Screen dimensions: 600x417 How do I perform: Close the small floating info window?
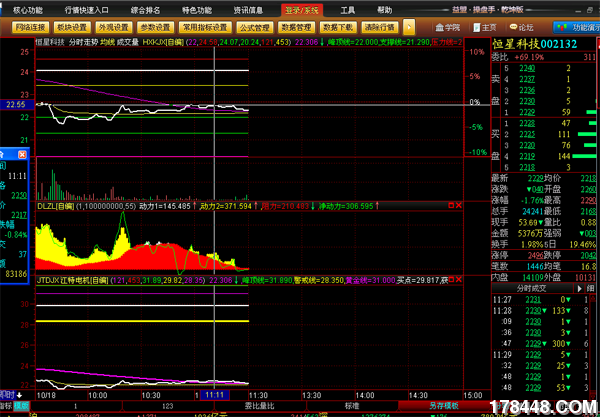[x=22, y=155]
